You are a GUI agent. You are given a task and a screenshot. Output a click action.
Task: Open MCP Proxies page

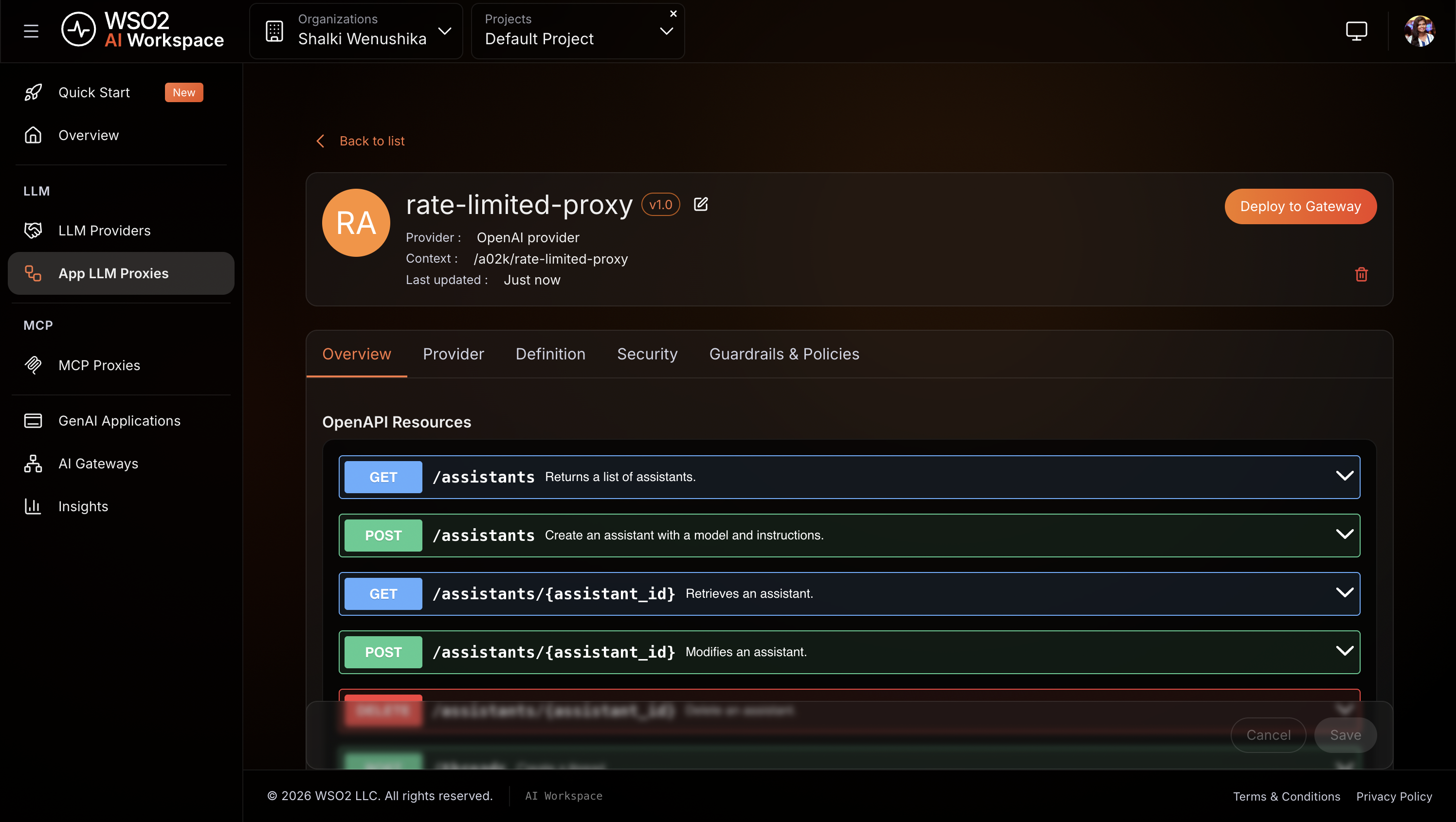99,365
